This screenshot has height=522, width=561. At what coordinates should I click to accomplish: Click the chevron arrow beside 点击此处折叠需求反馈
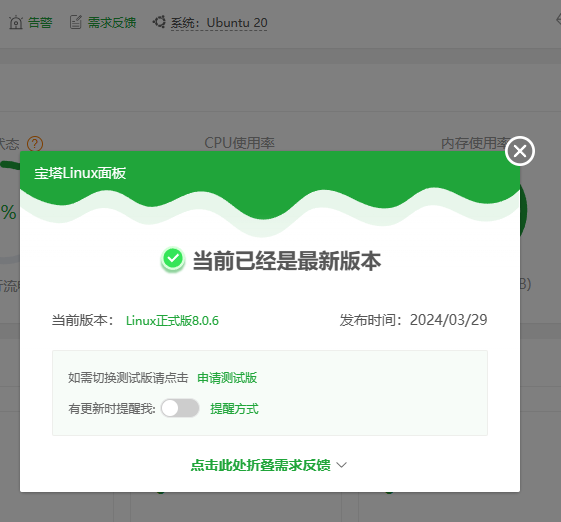[342, 465]
